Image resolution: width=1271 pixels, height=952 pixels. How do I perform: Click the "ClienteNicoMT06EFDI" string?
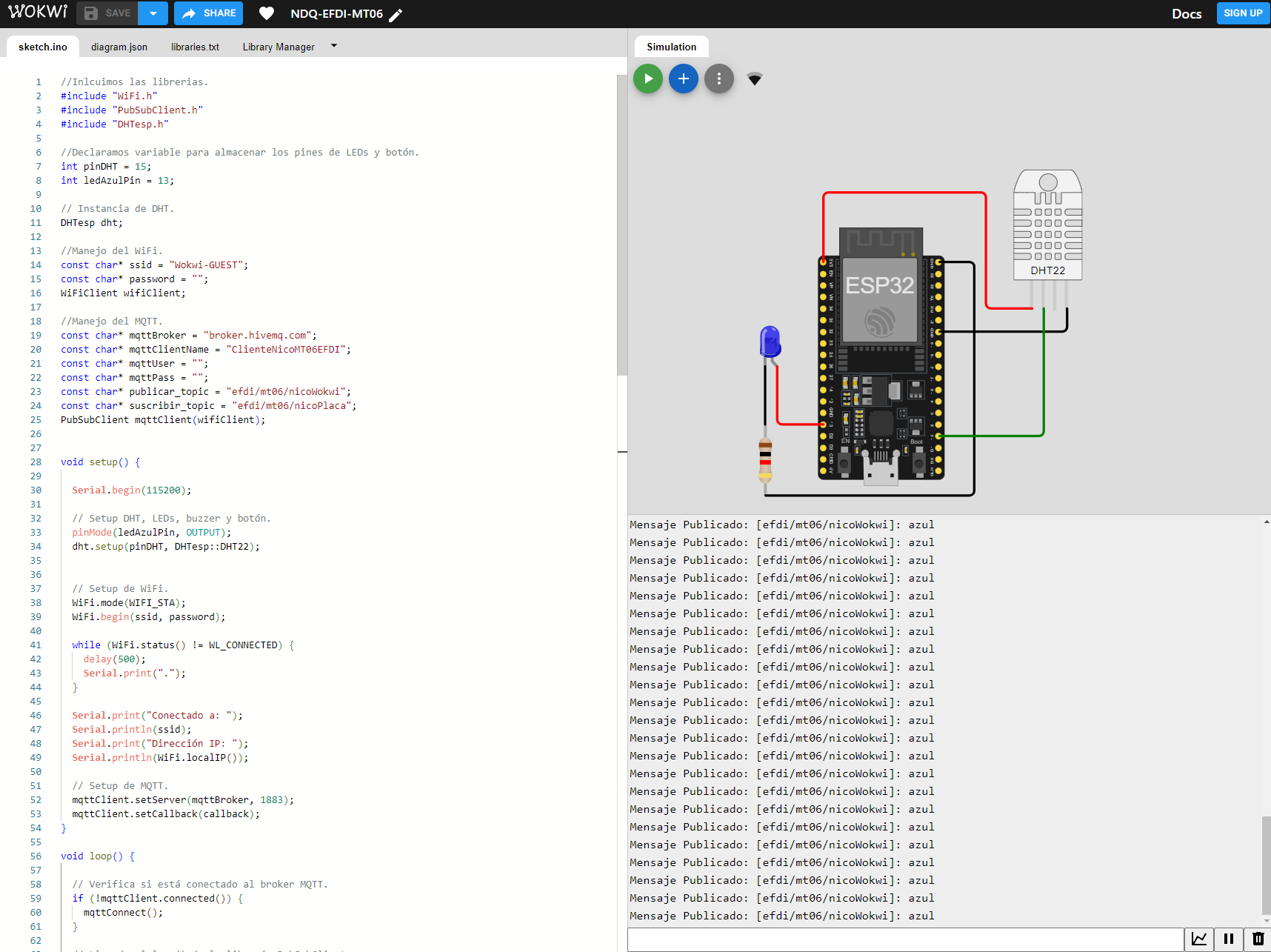click(x=286, y=350)
